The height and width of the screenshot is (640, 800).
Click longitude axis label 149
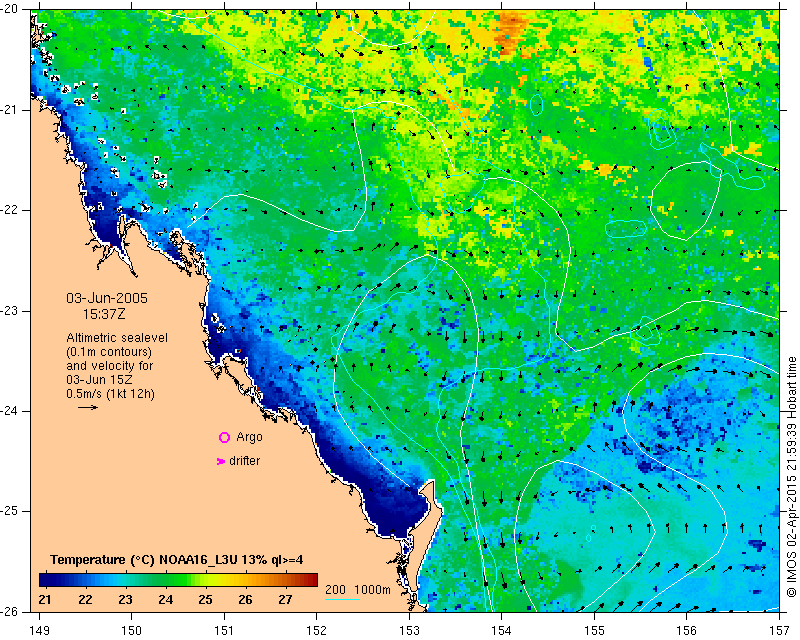[40, 631]
